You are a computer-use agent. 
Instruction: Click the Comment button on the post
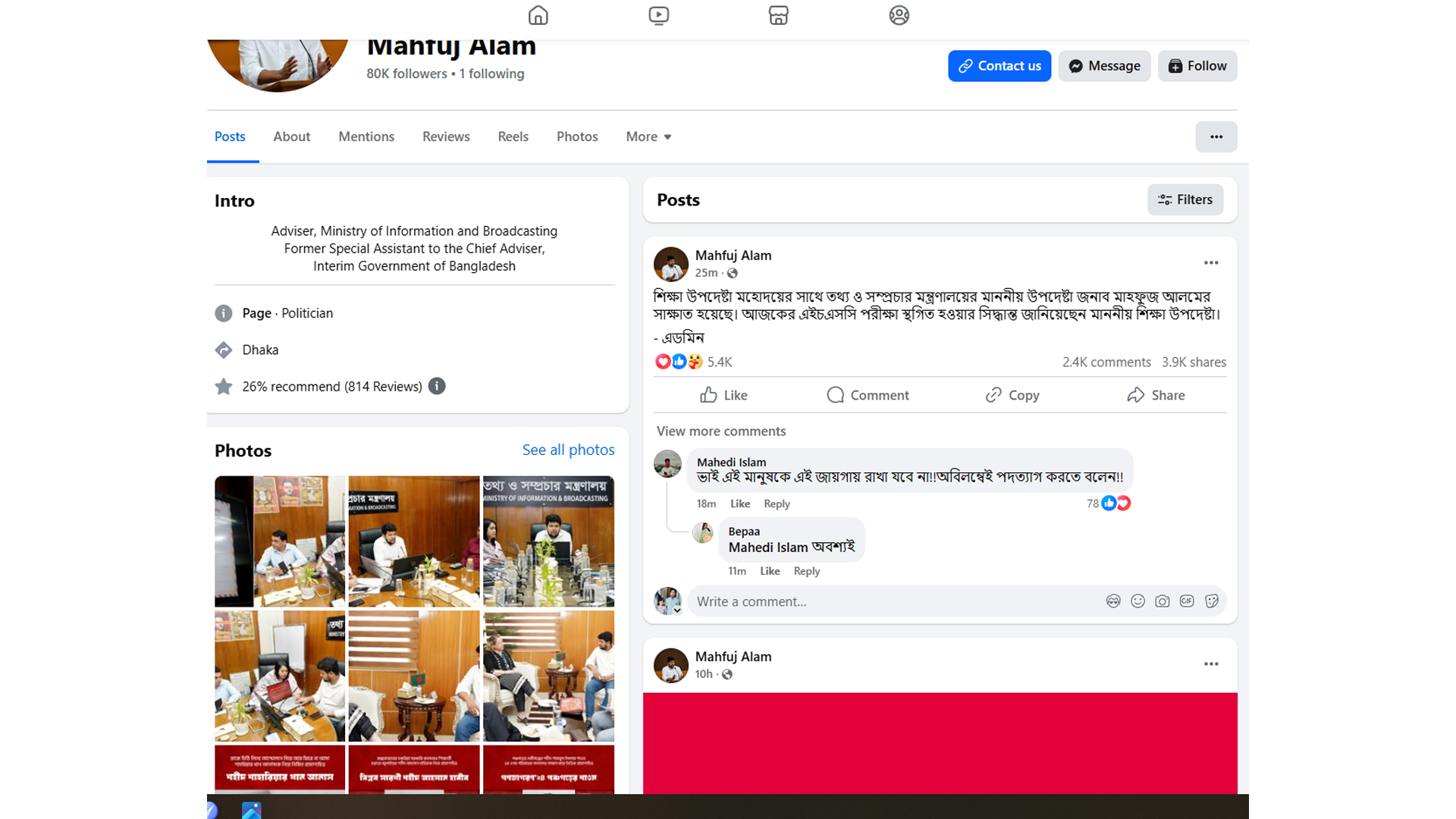coord(868,395)
